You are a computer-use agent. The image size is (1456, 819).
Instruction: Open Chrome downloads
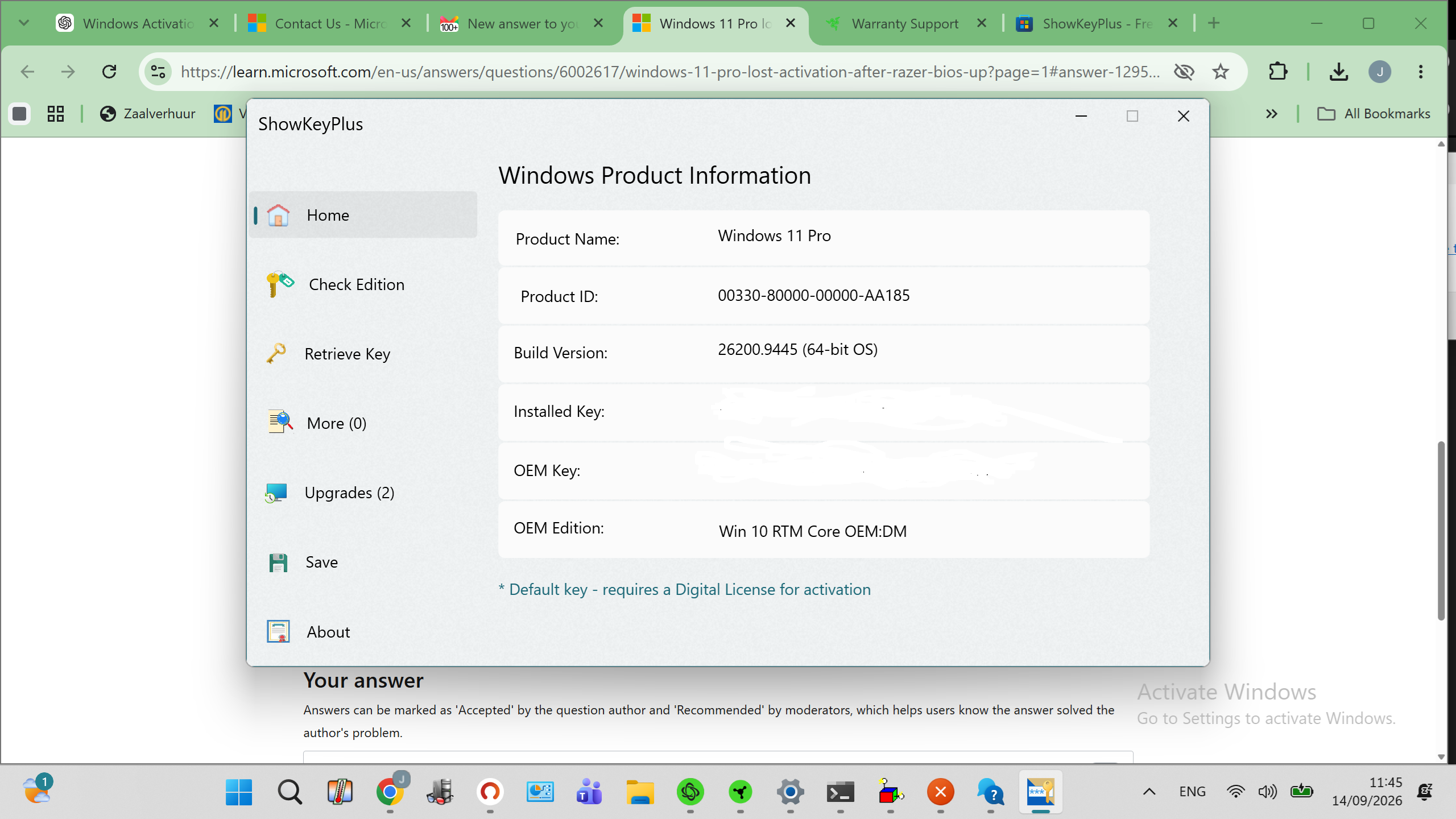(x=1339, y=72)
